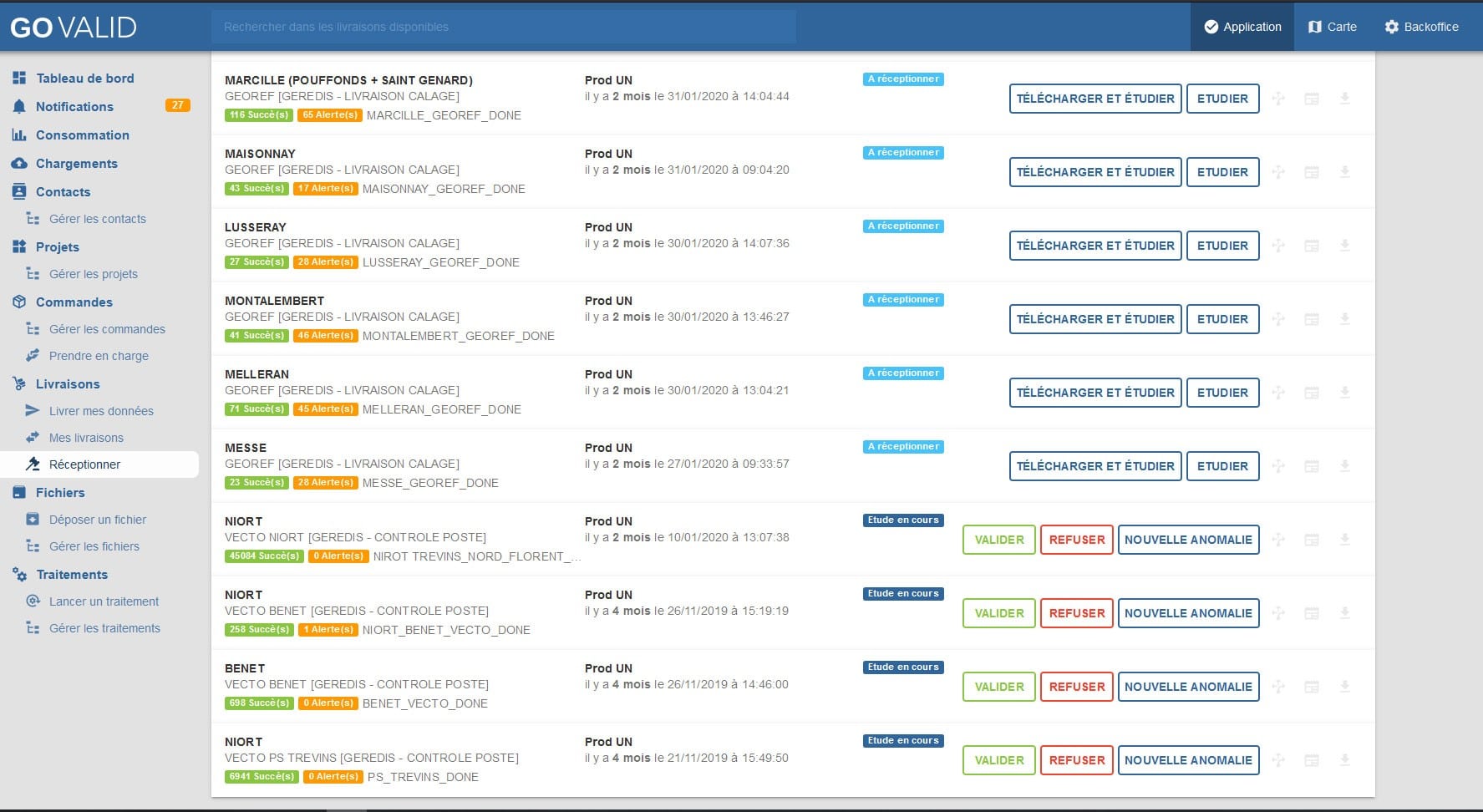Click download icon in MARCILLE row
The width and height of the screenshot is (1483, 812).
[x=1344, y=99]
